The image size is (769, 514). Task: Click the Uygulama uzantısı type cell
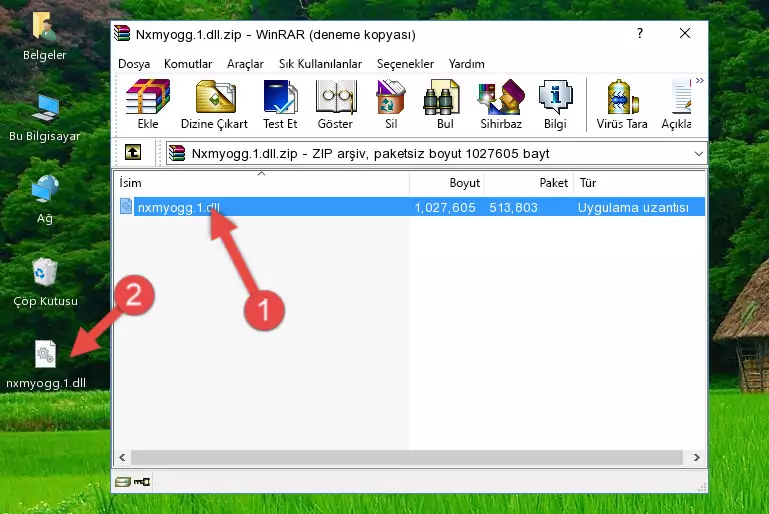[633, 207]
